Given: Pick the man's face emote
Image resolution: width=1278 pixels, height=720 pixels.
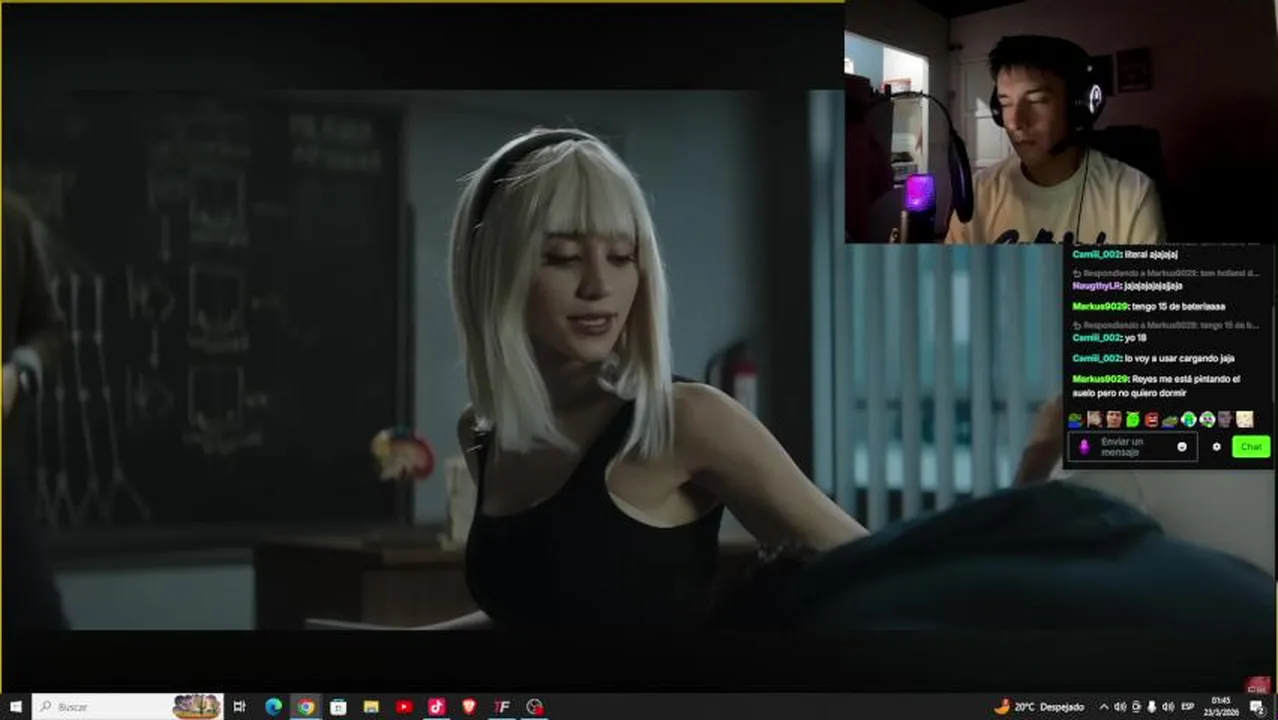Looking at the screenshot, I should (1115, 420).
